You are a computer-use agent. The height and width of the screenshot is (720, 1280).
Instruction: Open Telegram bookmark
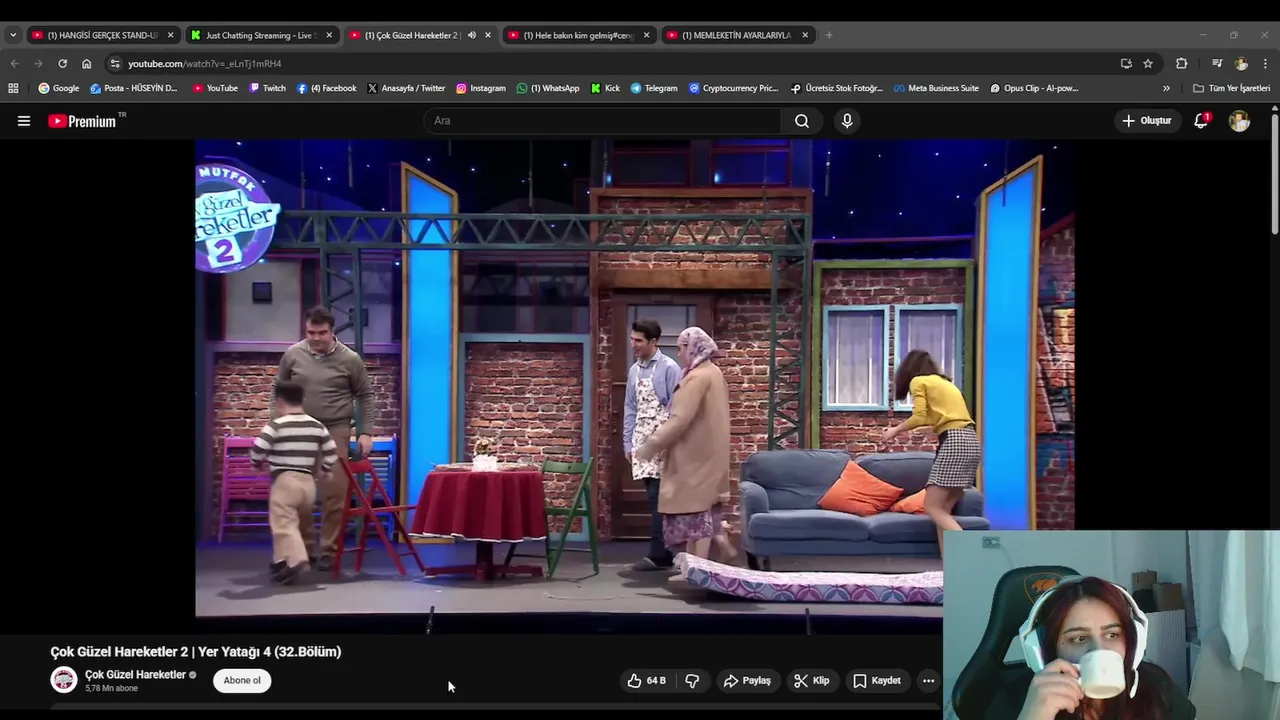pos(654,88)
